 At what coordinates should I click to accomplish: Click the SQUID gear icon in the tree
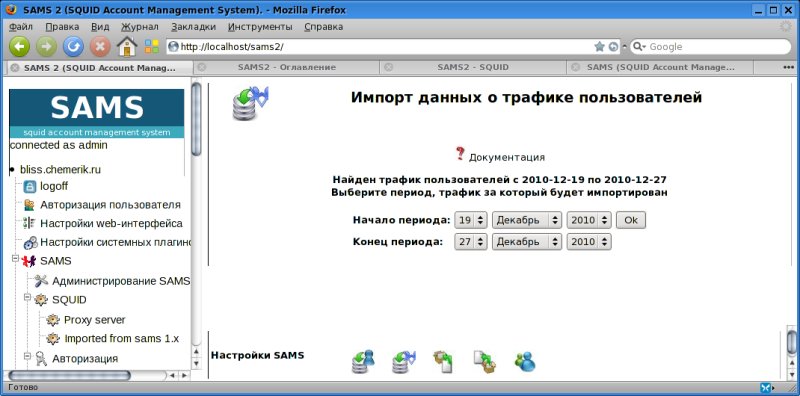click(41, 300)
